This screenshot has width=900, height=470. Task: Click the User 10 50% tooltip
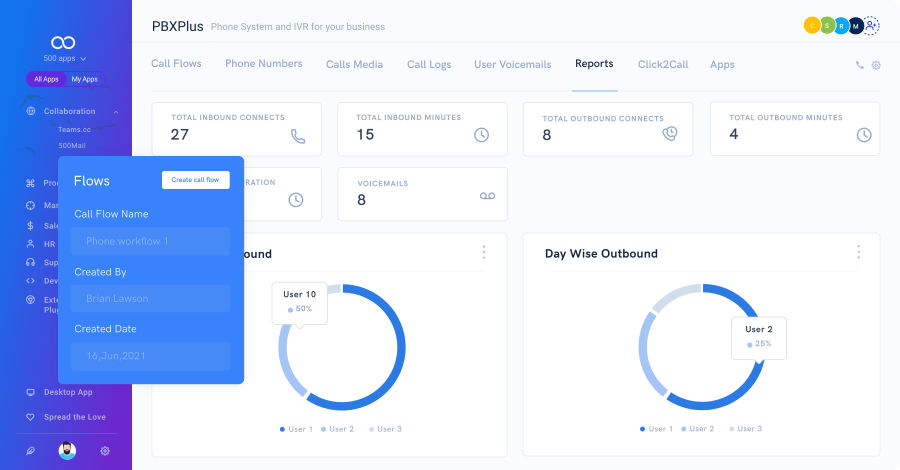click(x=300, y=303)
